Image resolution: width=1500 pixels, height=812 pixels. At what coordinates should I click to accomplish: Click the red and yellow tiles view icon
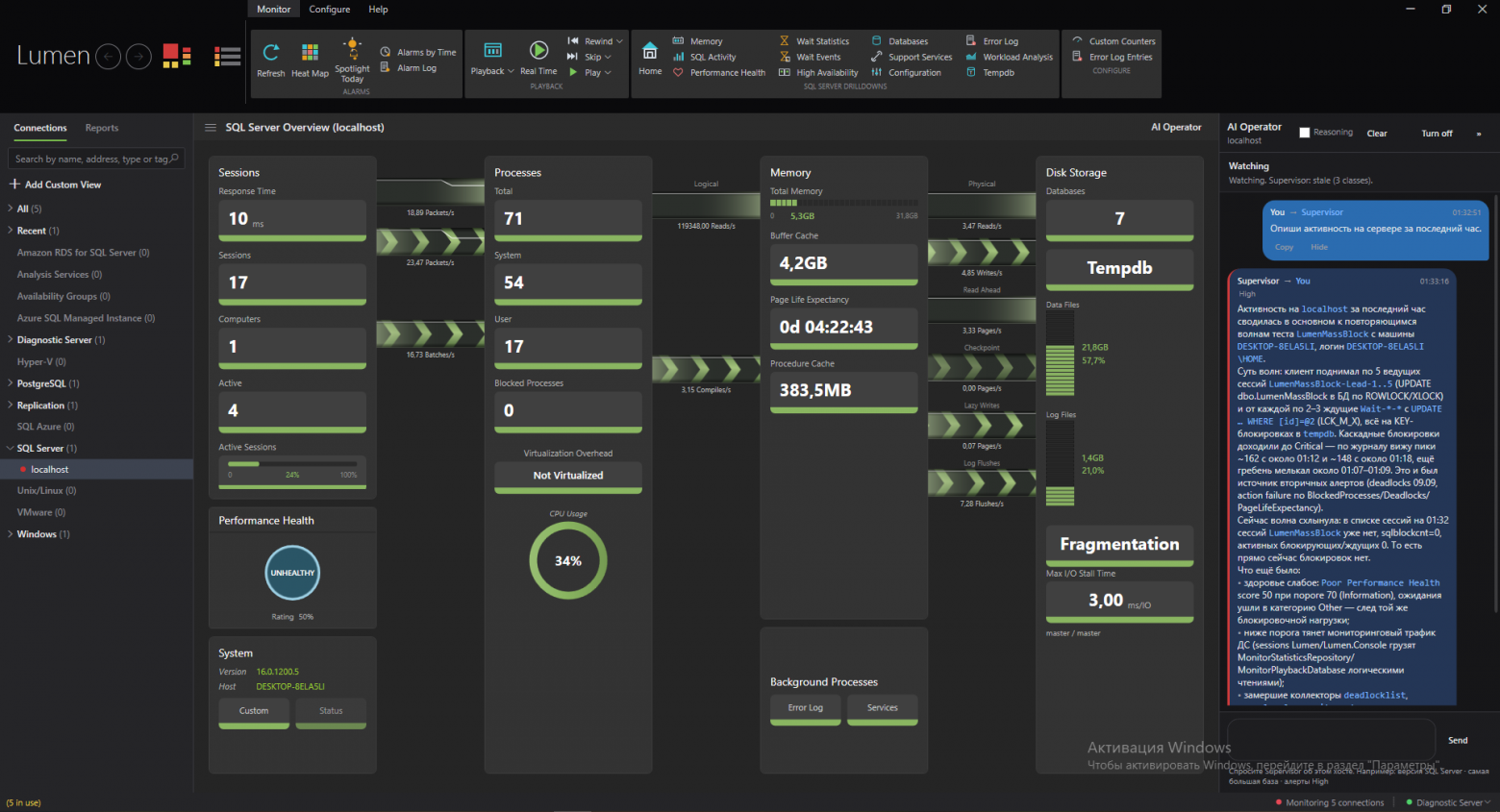click(x=177, y=56)
